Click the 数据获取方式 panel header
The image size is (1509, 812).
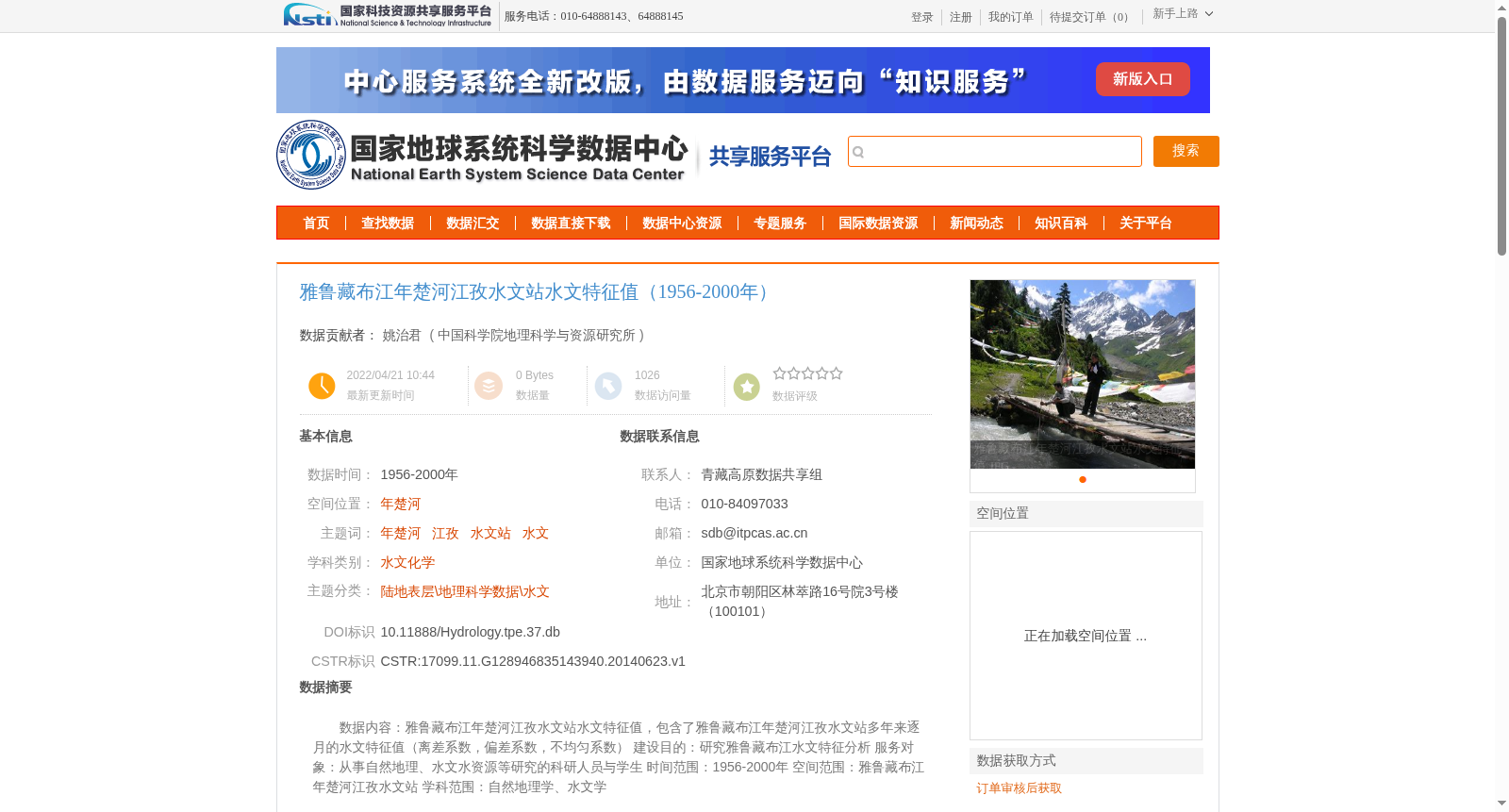1086,761
